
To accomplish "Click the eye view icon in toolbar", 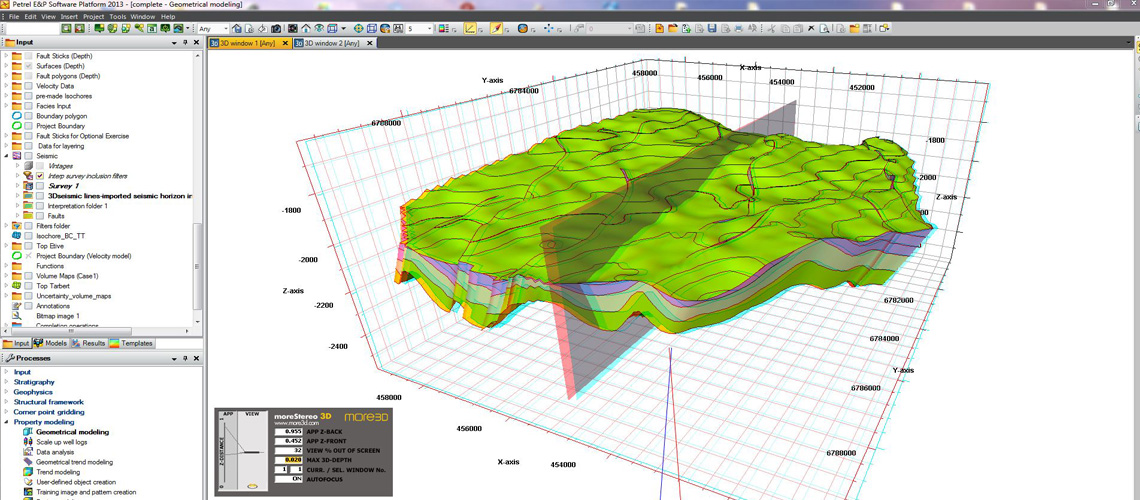I will pos(319,28).
